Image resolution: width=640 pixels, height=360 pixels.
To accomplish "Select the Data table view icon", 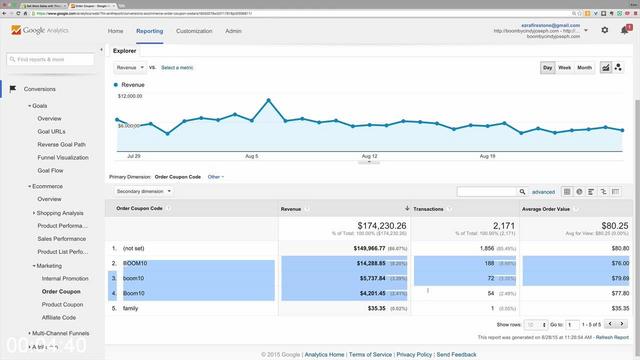I will coord(567,191).
